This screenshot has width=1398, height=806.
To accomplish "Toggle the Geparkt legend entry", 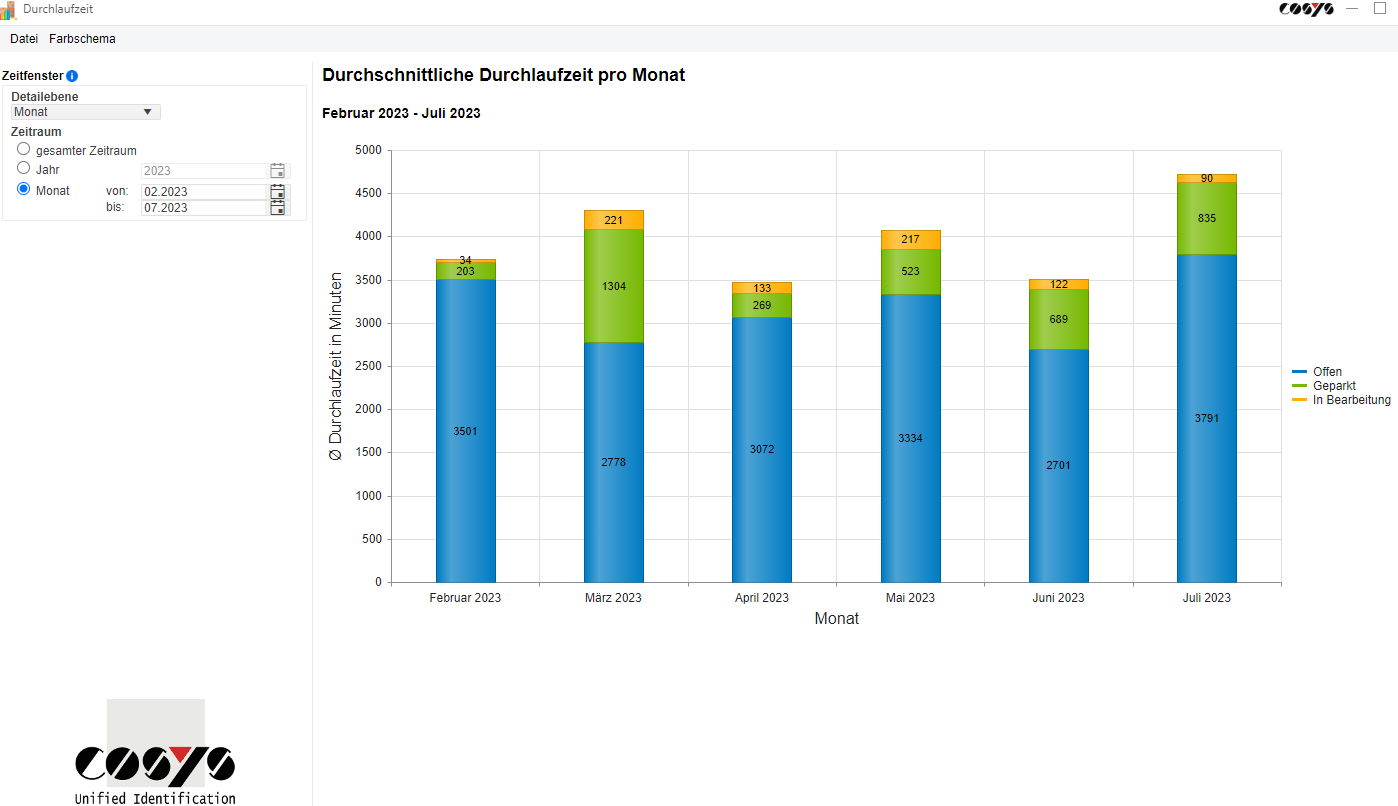I will [x=1323, y=386].
